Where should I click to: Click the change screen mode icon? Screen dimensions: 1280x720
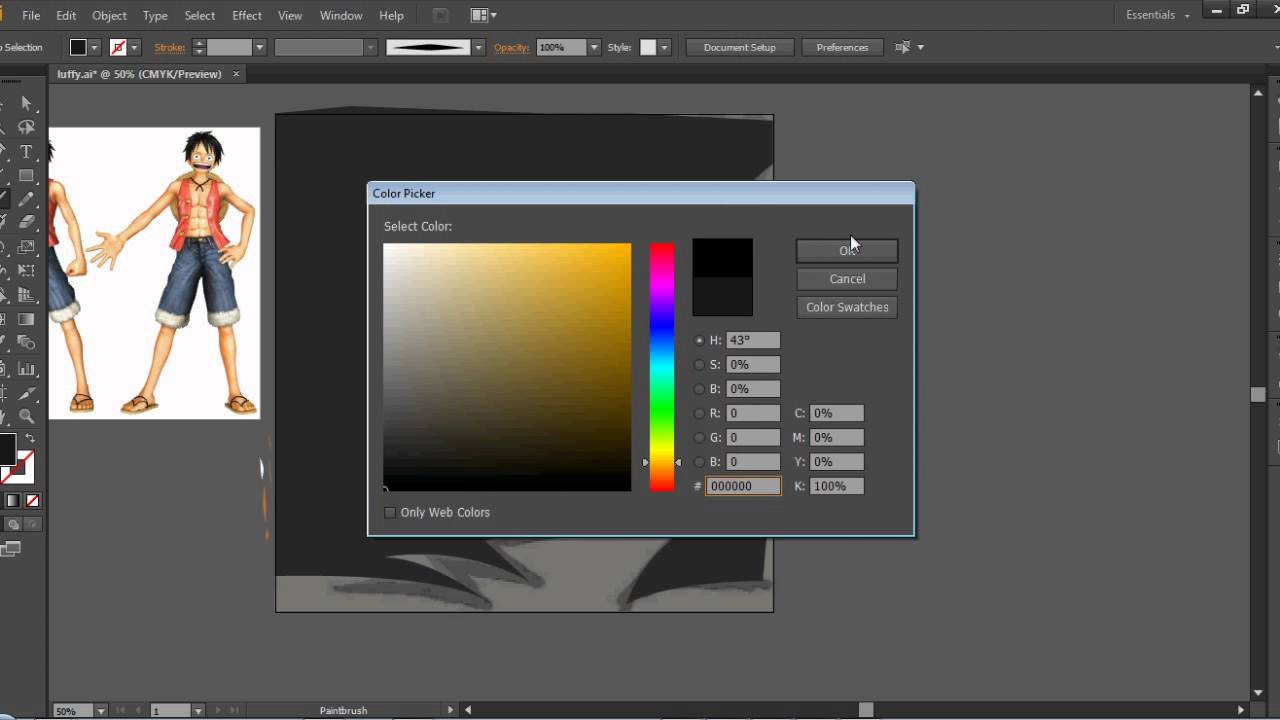[11, 548]
